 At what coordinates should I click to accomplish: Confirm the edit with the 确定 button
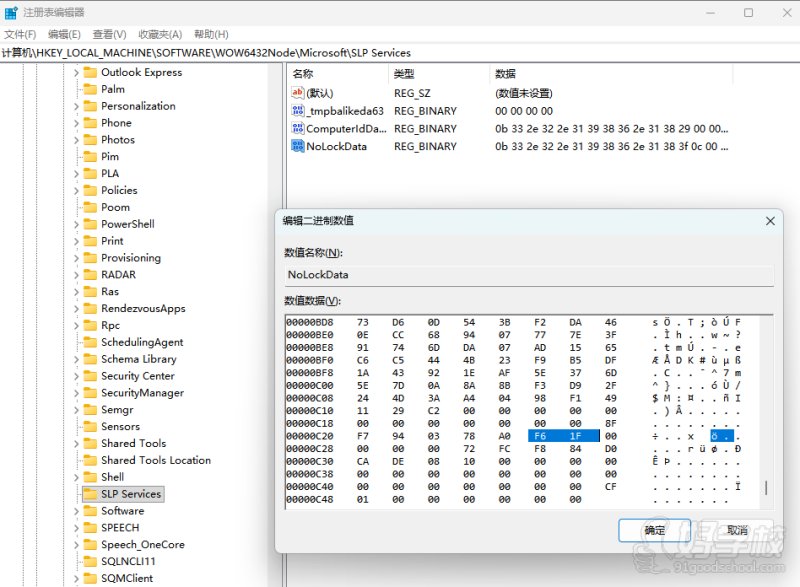(654, 530)
